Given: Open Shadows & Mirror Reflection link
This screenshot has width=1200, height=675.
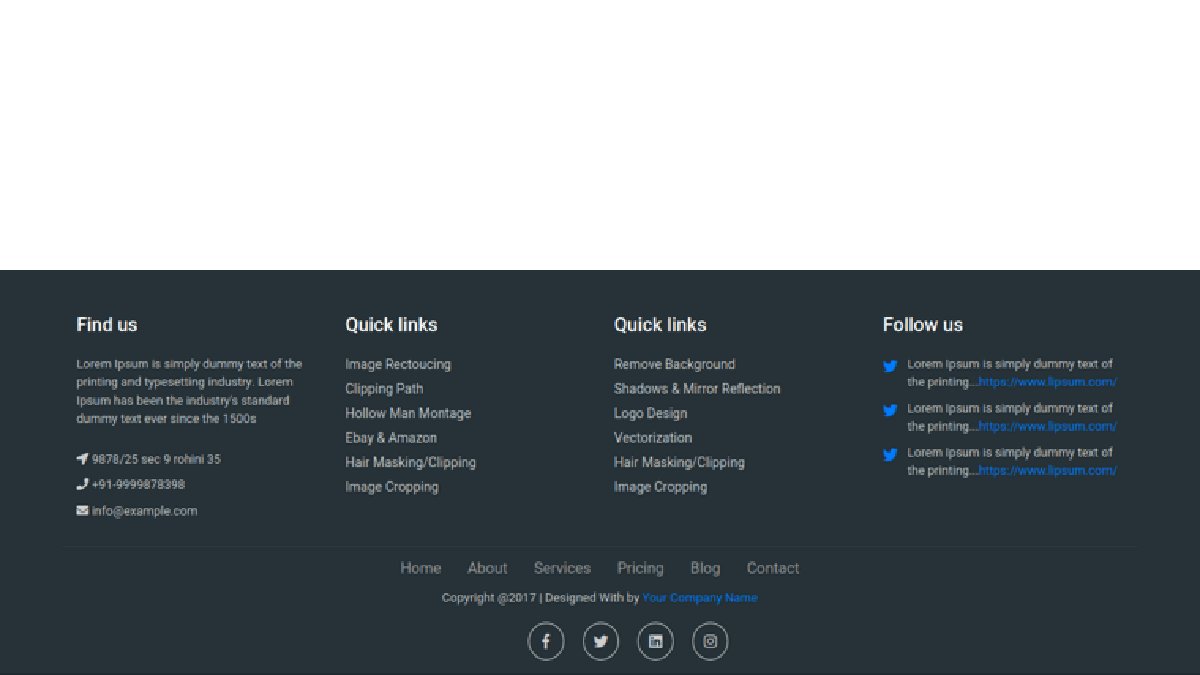Looking at the screenshot, I should click(x=697, y=389).
